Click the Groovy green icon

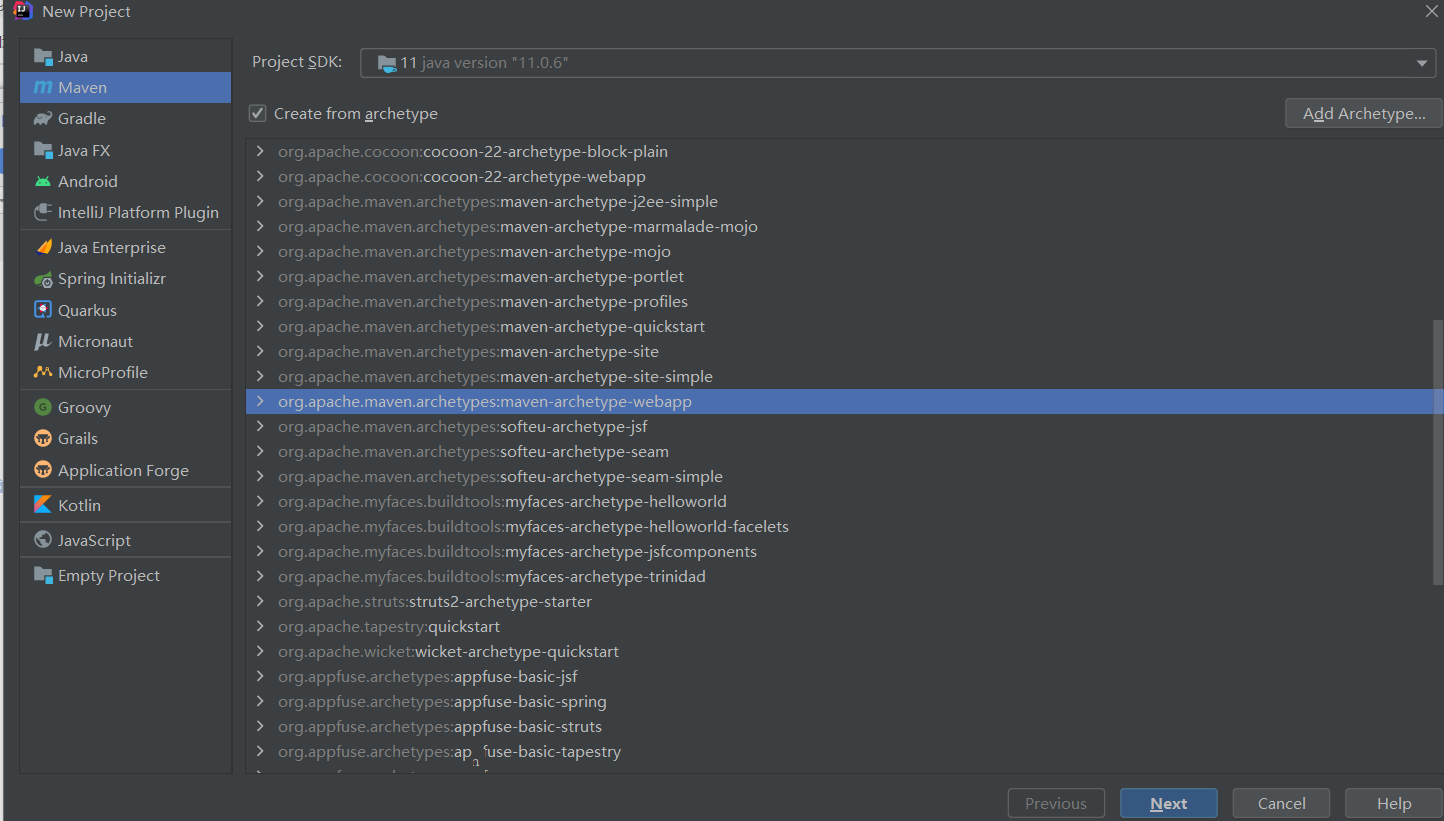[x=43, y=407]
